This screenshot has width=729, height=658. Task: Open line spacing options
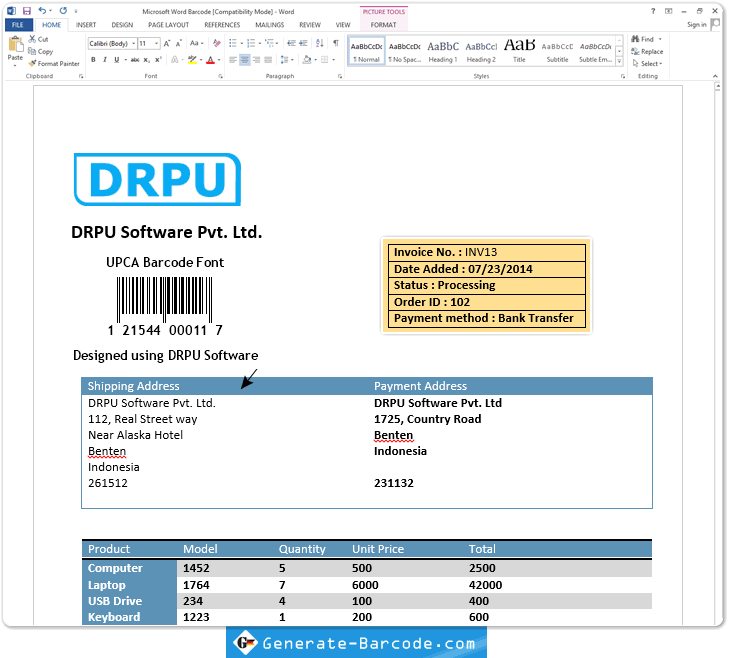(x=287, y=60)
